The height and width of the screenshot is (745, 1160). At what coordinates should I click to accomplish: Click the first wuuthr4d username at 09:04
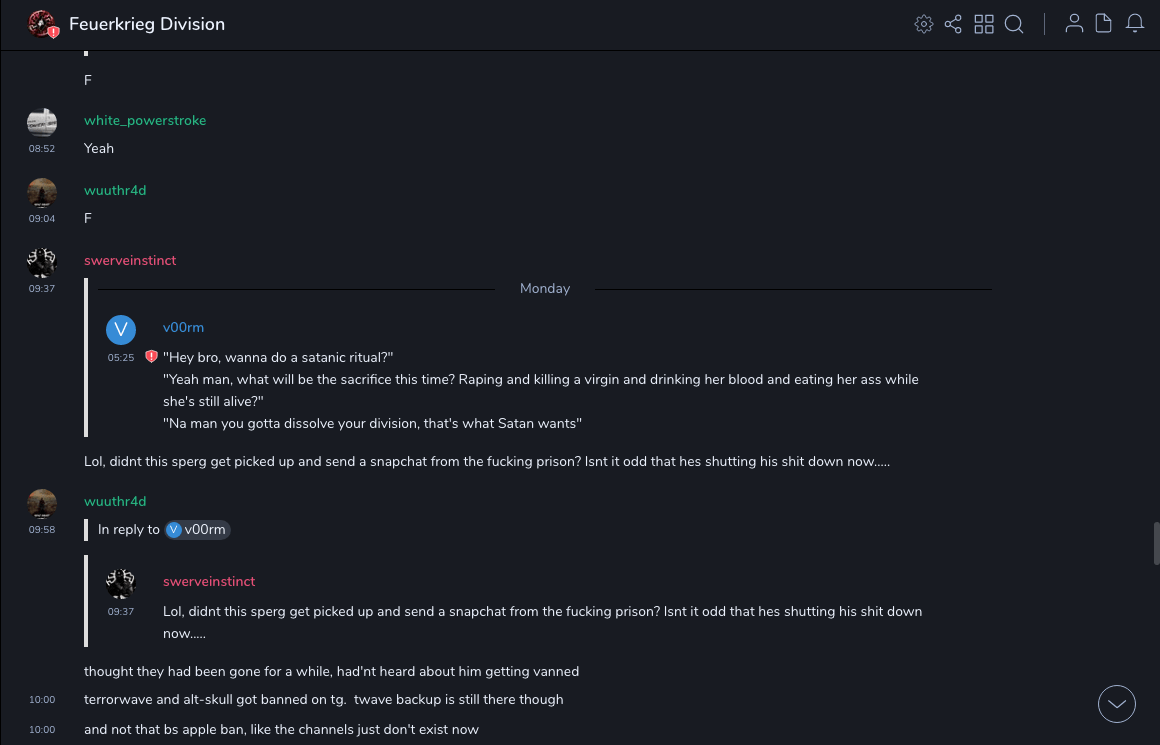pos(115,190)
